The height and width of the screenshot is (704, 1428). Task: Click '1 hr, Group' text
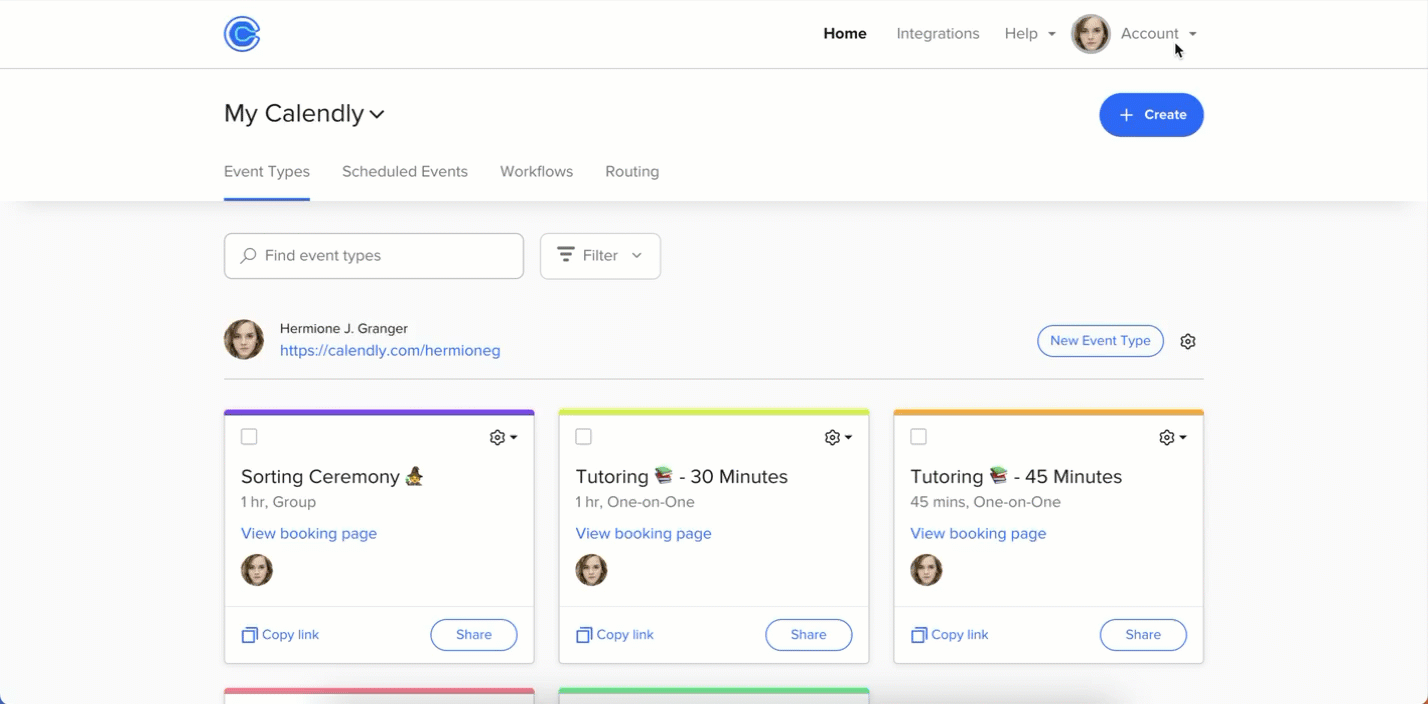278,502
